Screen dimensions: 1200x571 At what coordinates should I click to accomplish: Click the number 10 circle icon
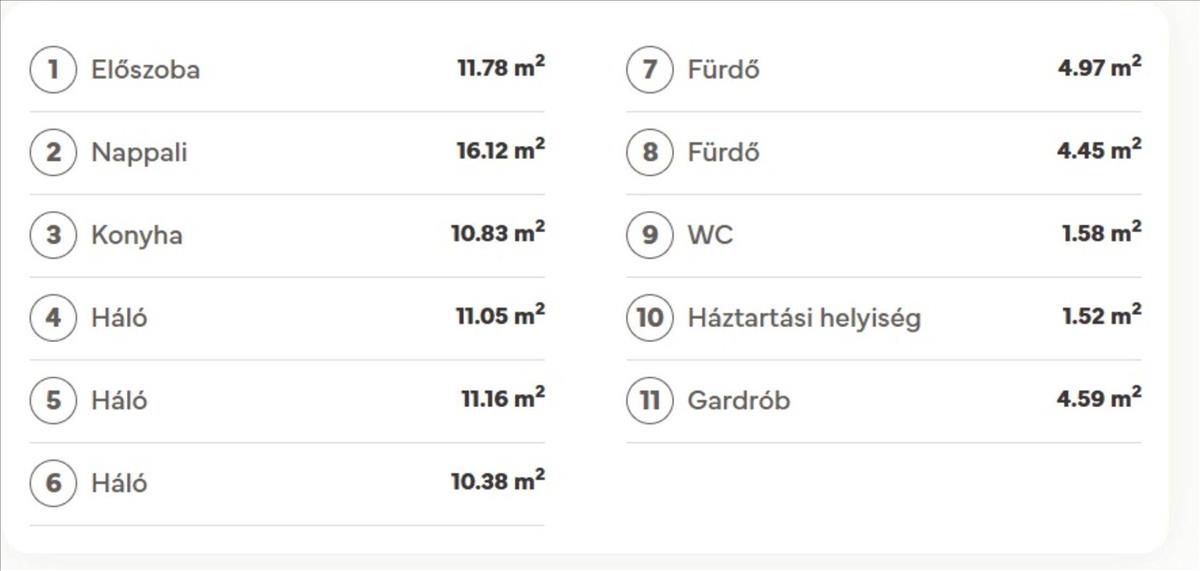[650, 318]
